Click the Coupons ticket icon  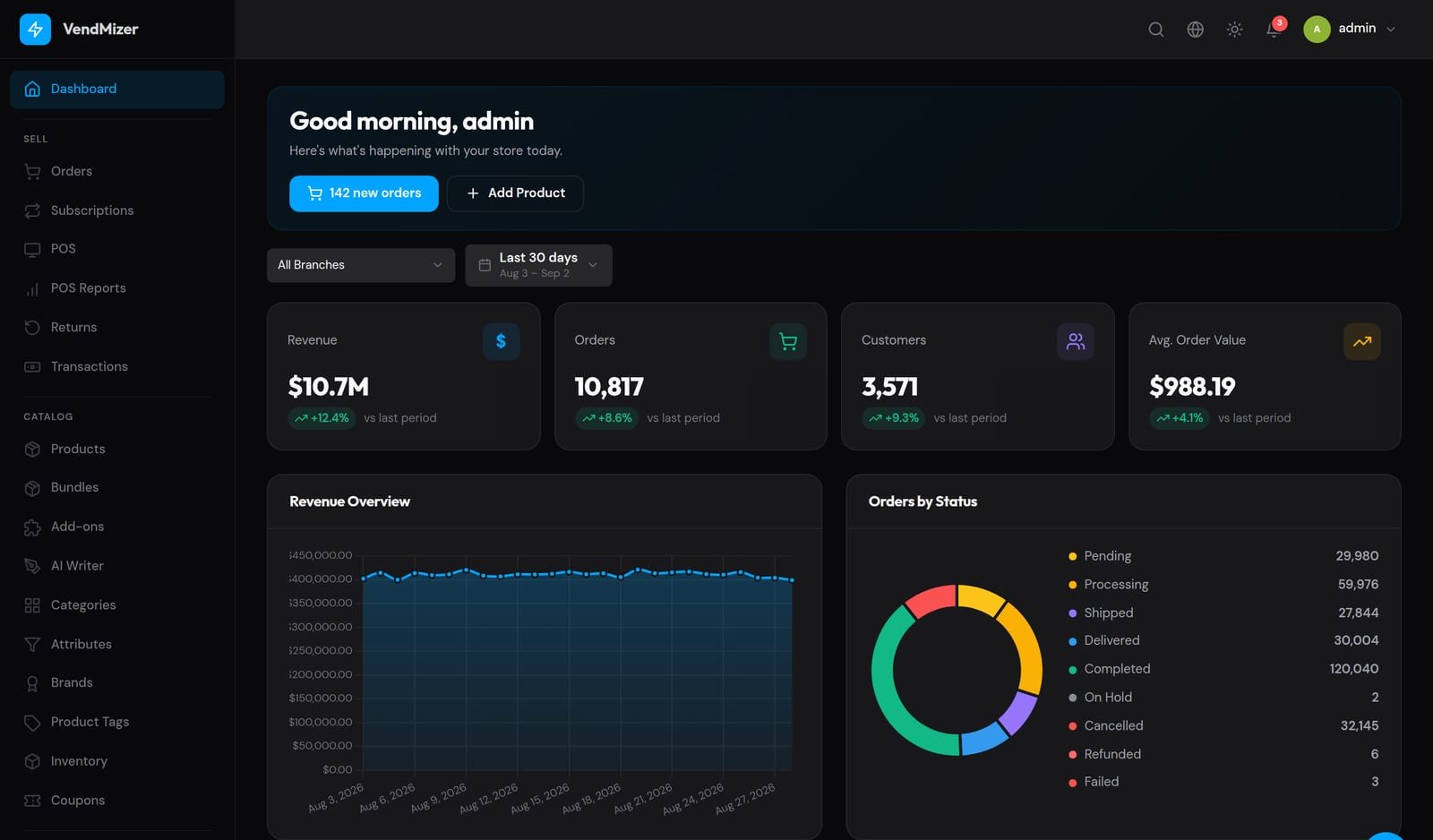pos(32,801)
